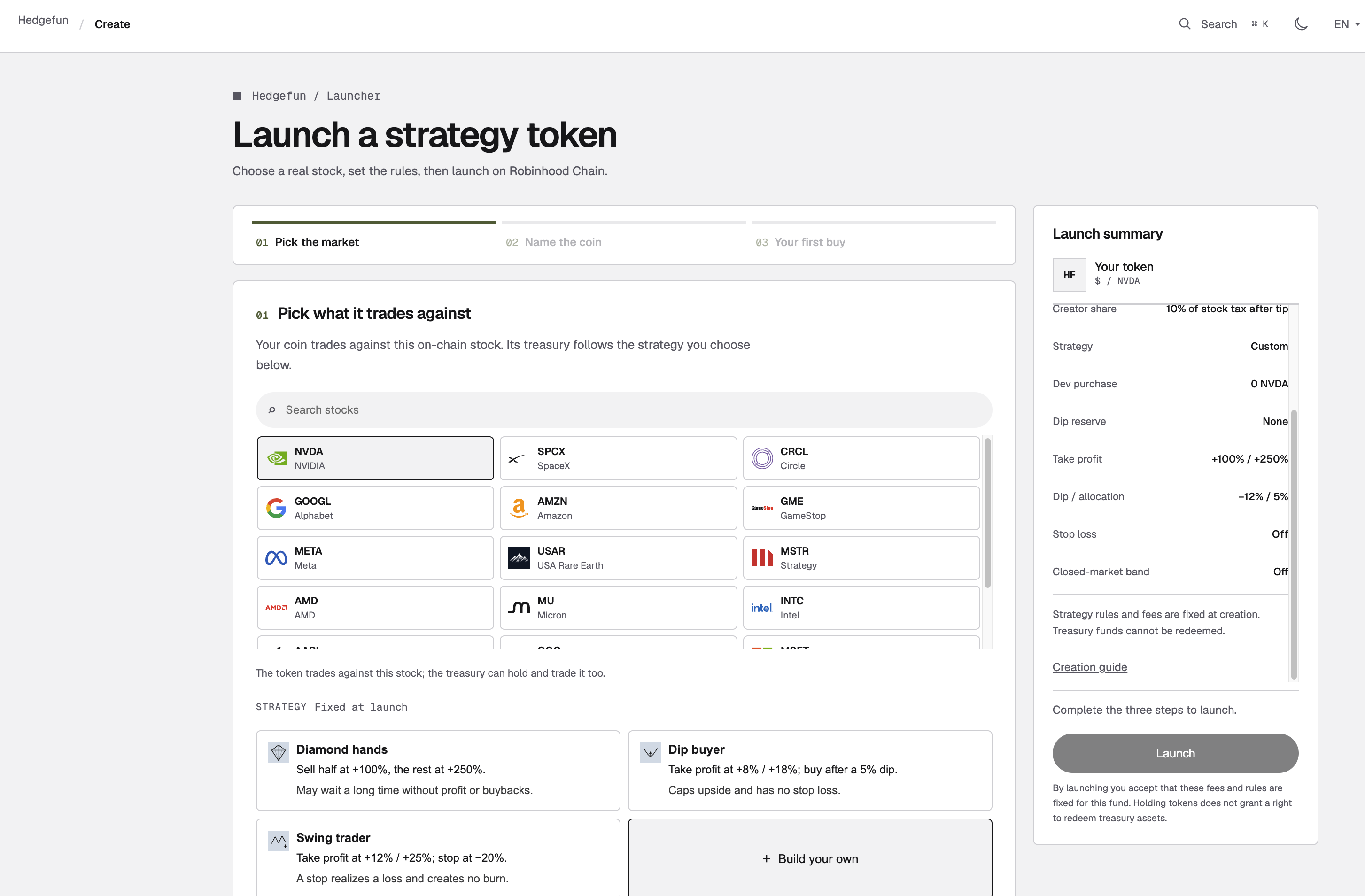This screenshot has width=1365, height=896.
Task: Click the stock list scrollbar
Action: coord(988,513)
